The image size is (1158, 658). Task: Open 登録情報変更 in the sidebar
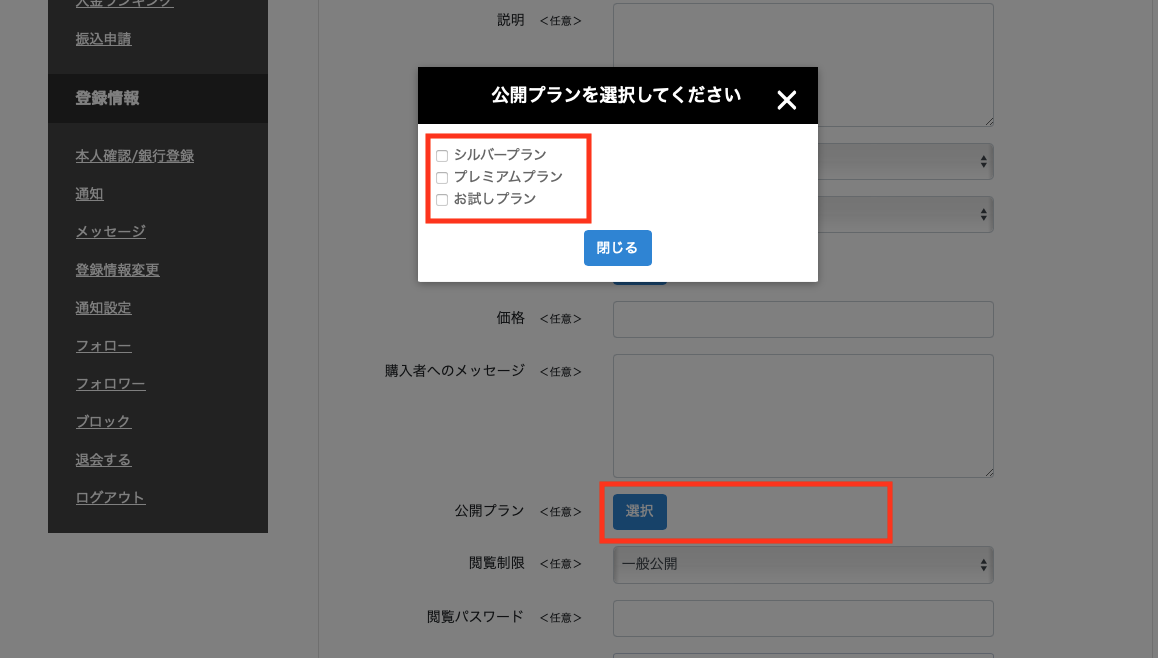[x=117, y=270]
